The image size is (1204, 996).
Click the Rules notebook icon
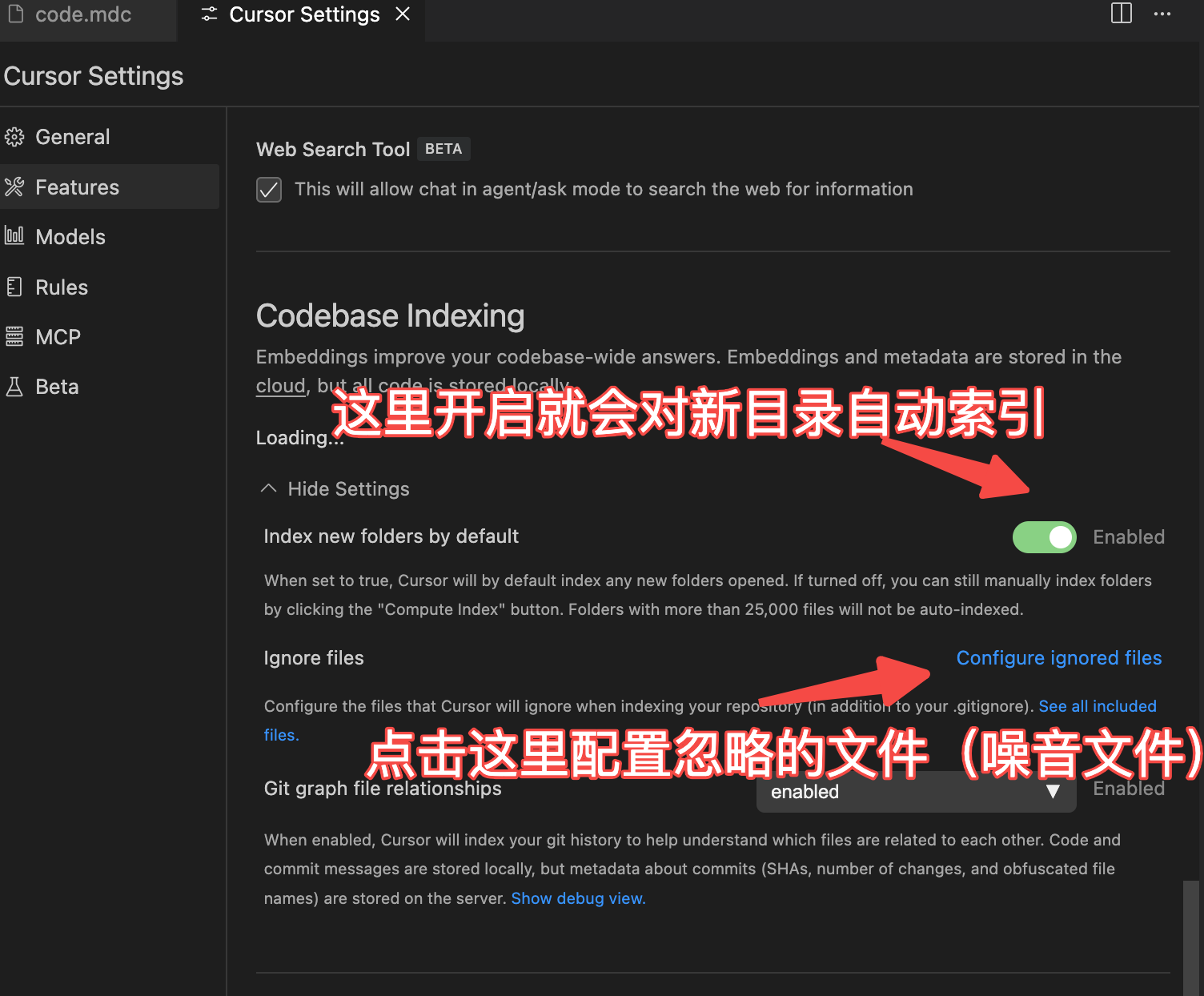pyautogui.click(x=14, y=287)
